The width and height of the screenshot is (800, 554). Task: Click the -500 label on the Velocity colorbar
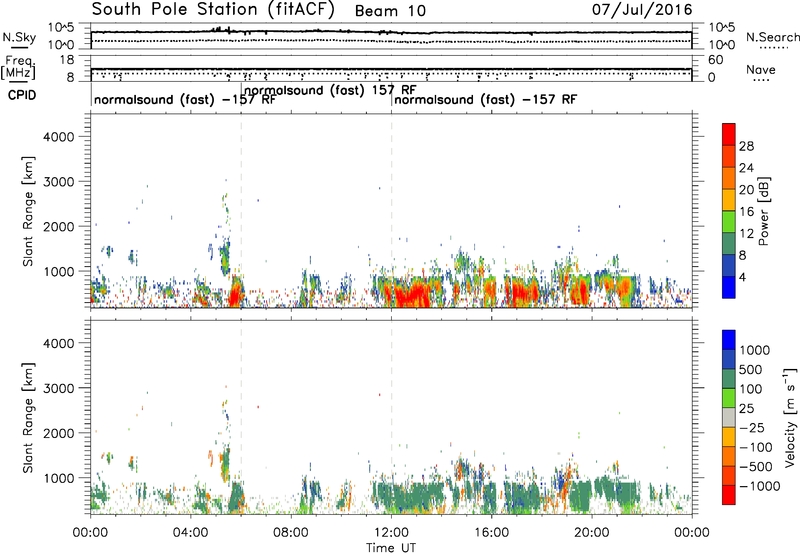tap(756, 467)
